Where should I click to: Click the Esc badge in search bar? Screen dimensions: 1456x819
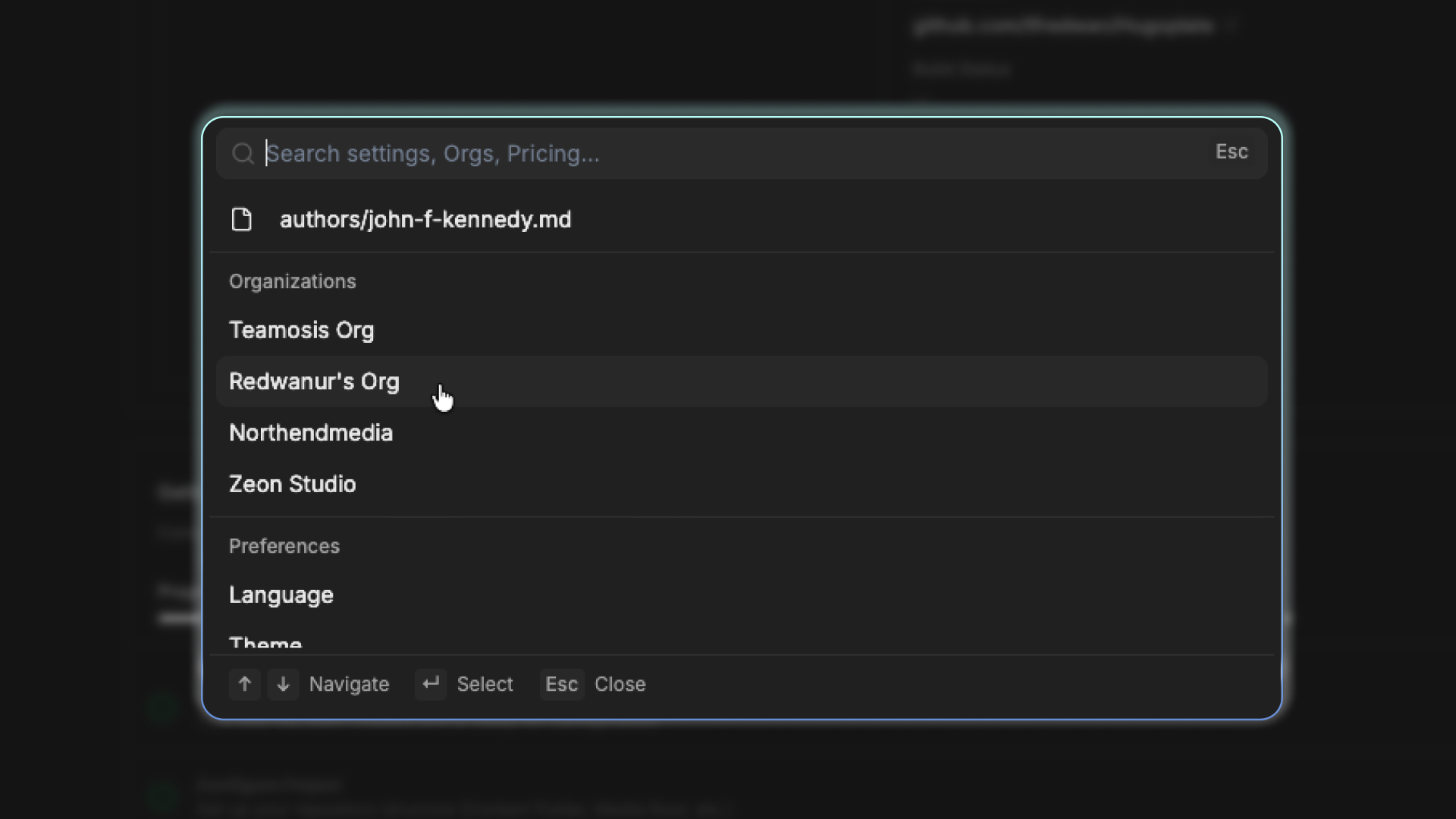tap(1232, 152)
